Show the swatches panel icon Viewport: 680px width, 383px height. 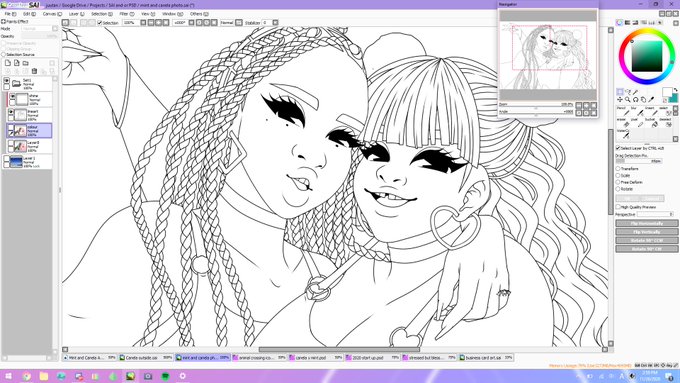click(651, 23)
